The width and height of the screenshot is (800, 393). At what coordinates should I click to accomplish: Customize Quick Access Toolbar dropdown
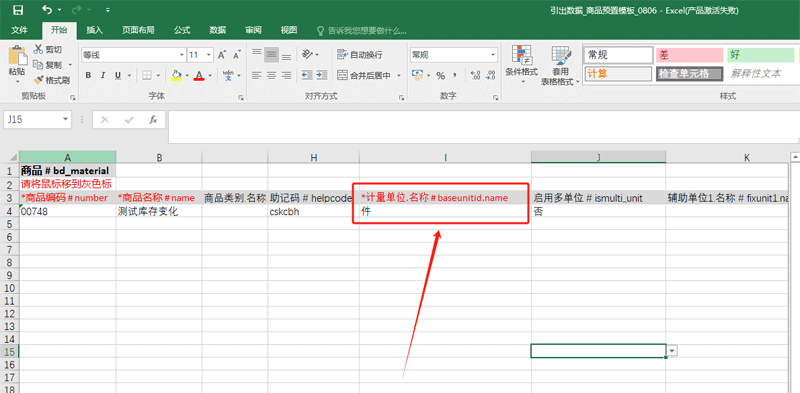point(108,10)
